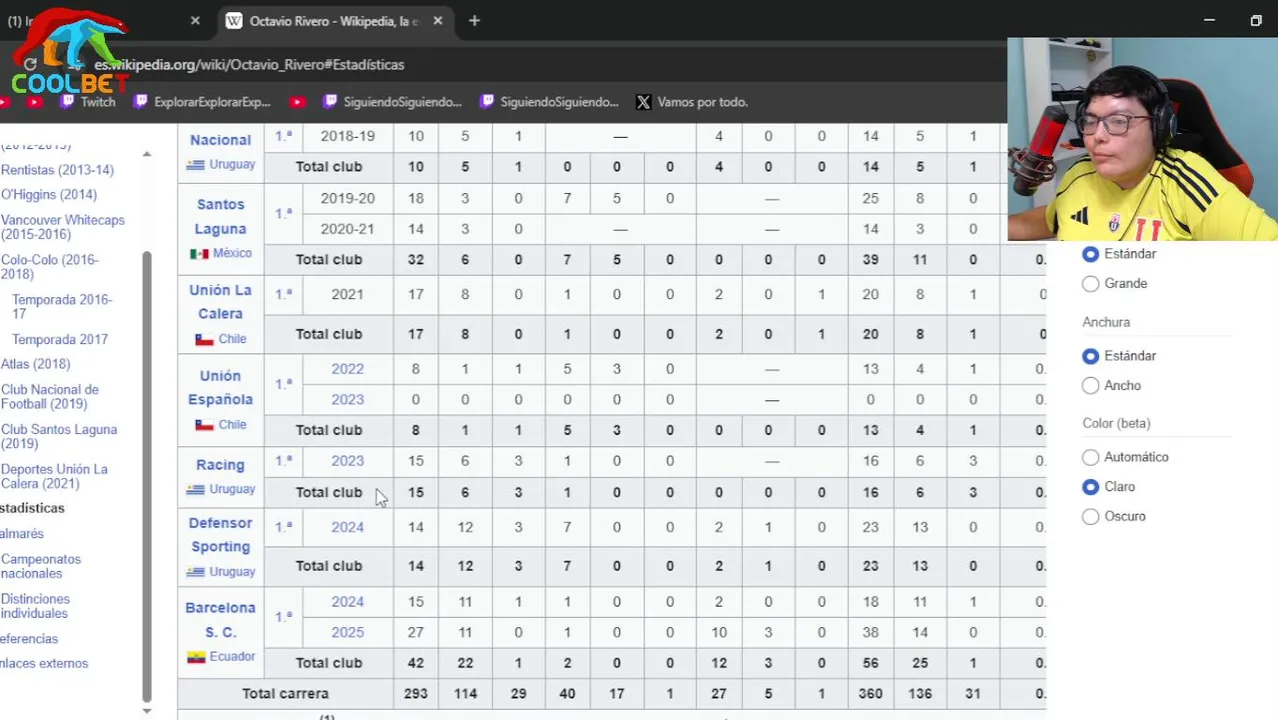Open the Twitch bookmark
This screenshot has height=720, width=1278.
(x=88, y=102)
